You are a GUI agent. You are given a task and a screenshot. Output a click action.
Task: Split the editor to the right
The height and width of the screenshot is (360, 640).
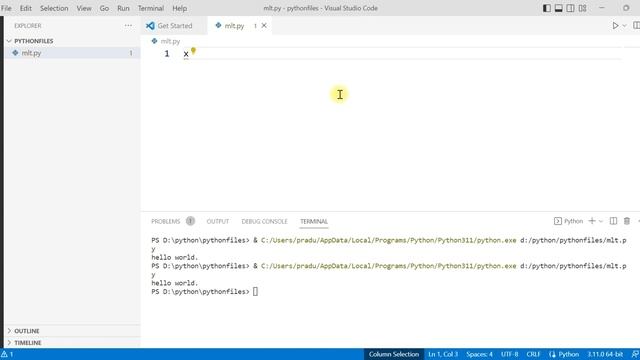click(x=636, y=25)
